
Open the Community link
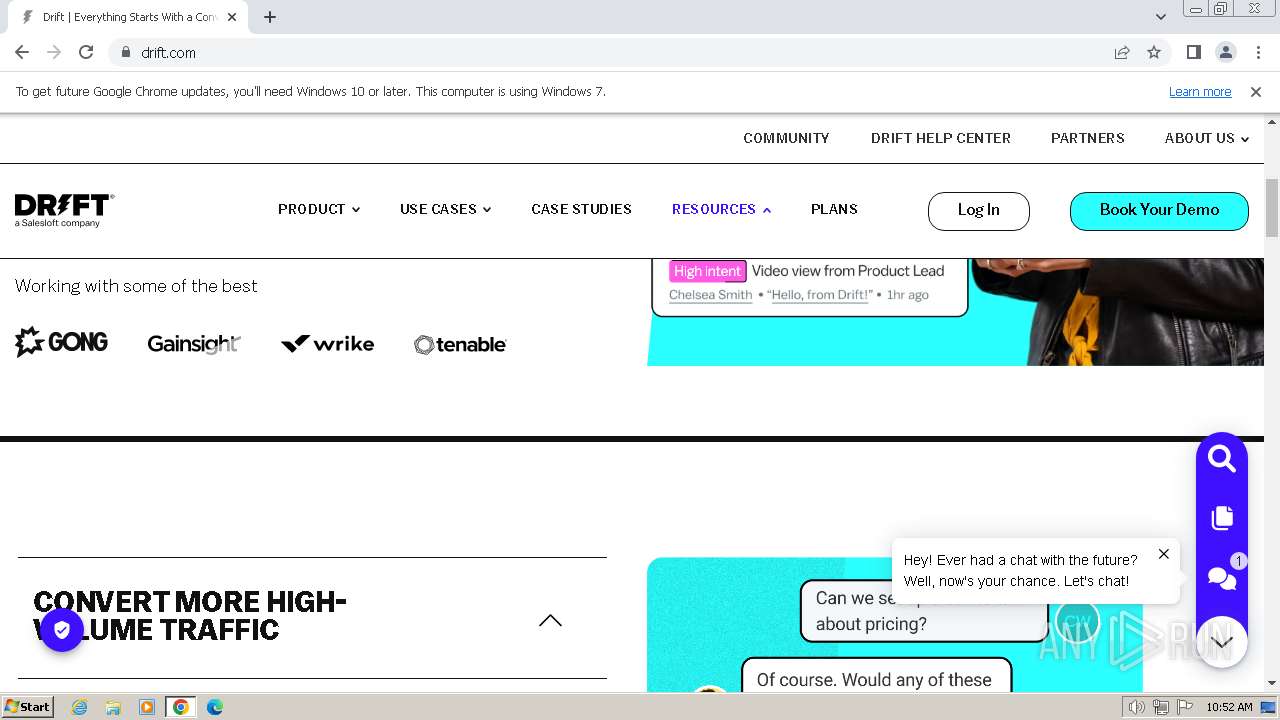786,138
